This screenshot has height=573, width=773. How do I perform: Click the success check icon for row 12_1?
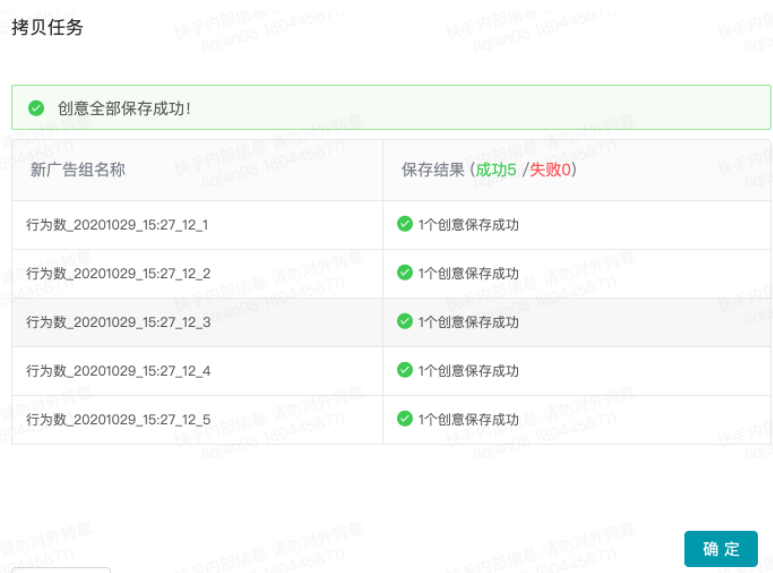[405, 224]
